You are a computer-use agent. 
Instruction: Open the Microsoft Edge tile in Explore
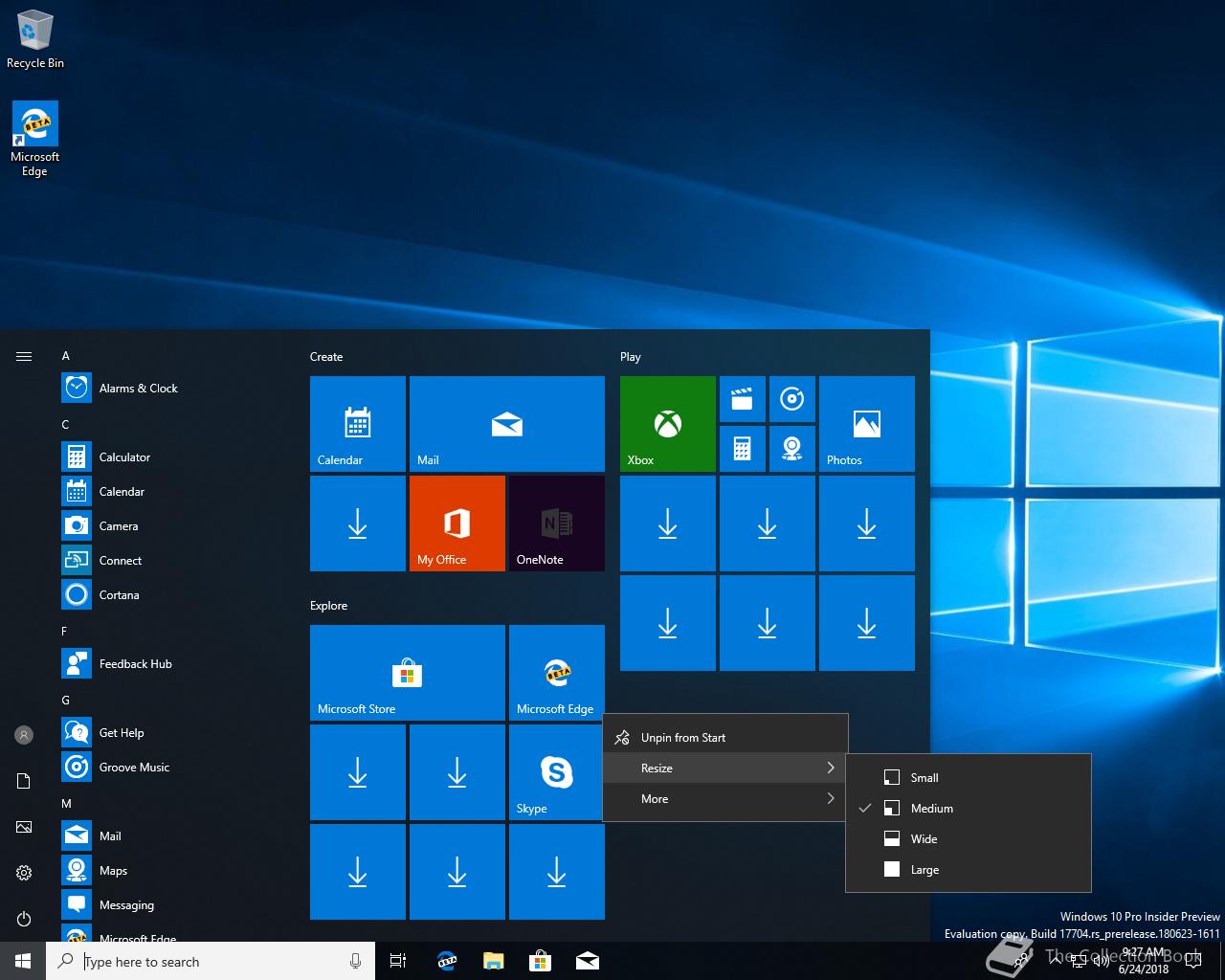pos(557,673)
